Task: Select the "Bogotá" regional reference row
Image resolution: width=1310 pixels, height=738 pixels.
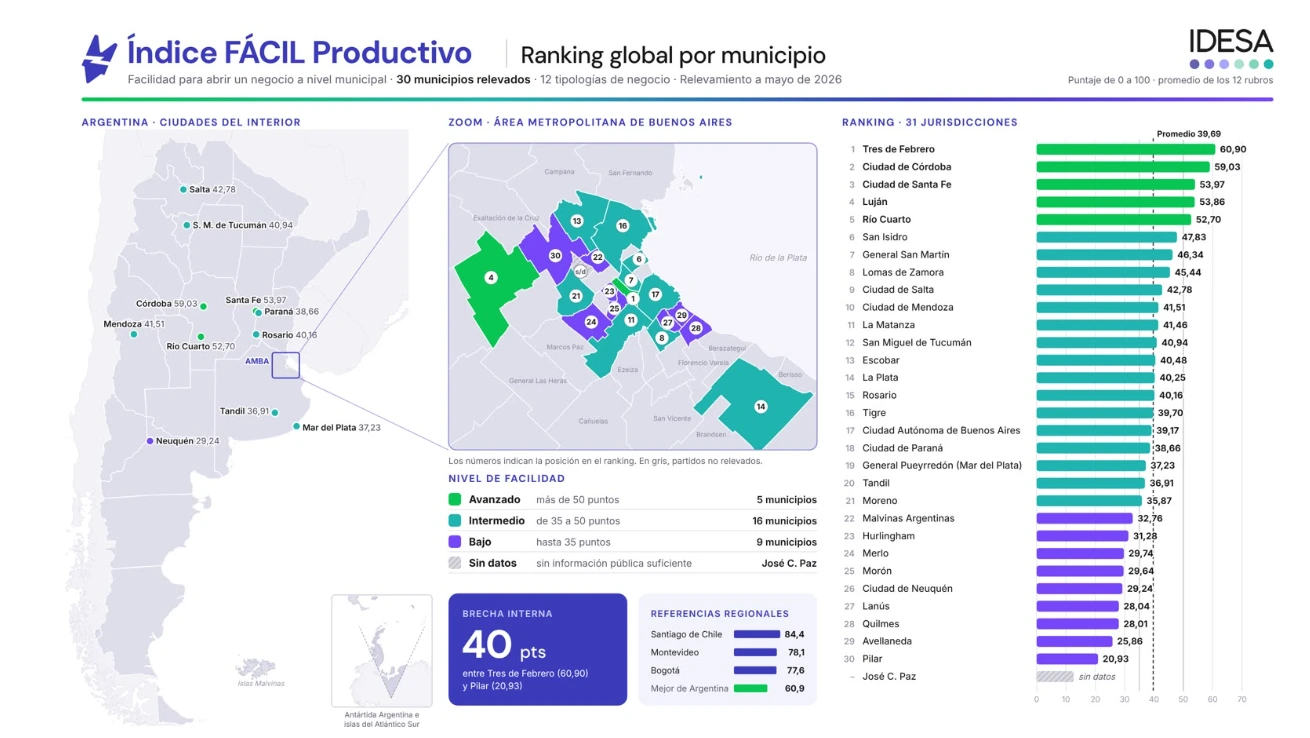Action: (727, 670)
